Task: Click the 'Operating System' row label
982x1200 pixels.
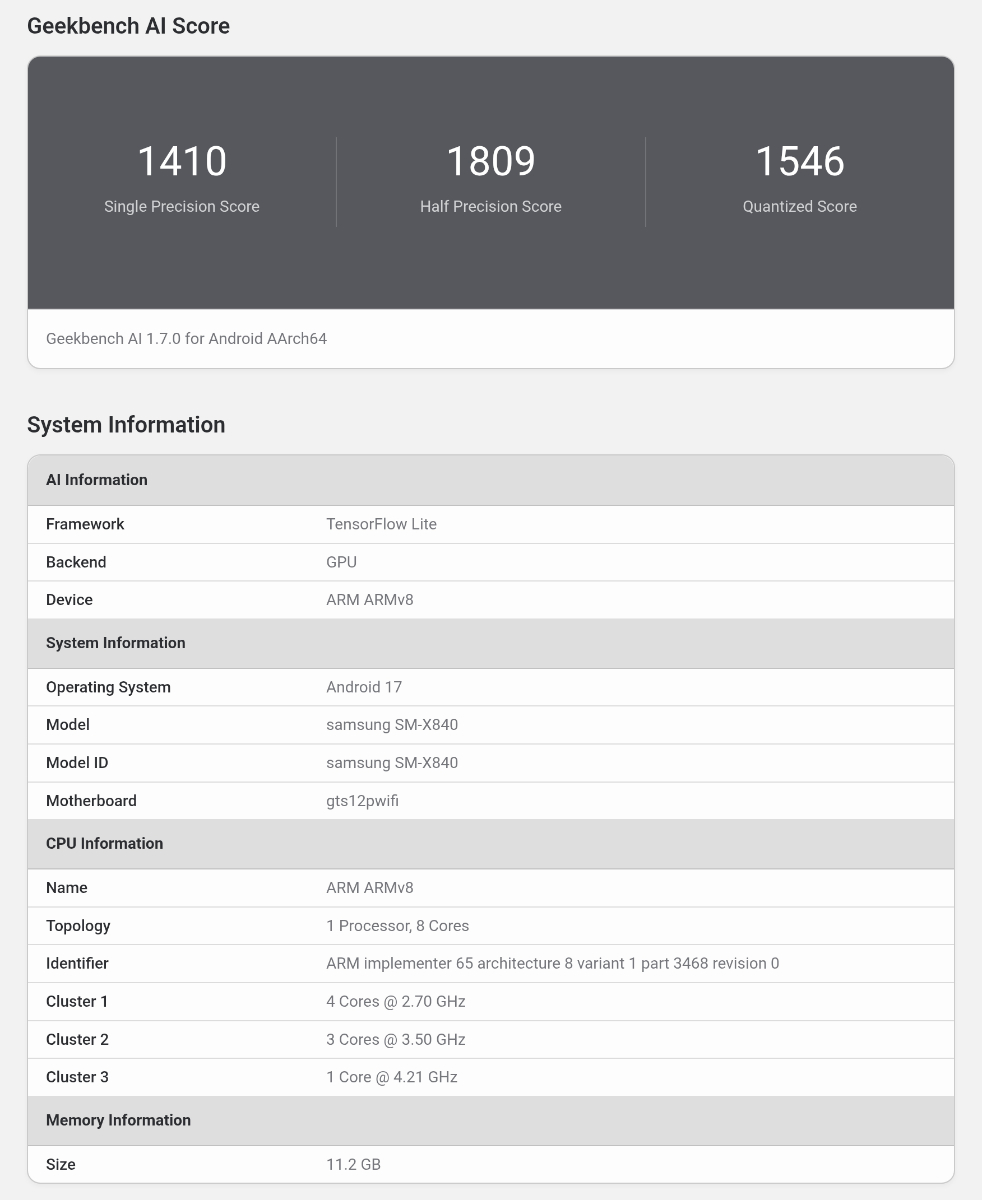Action: (x=108, y=687)
